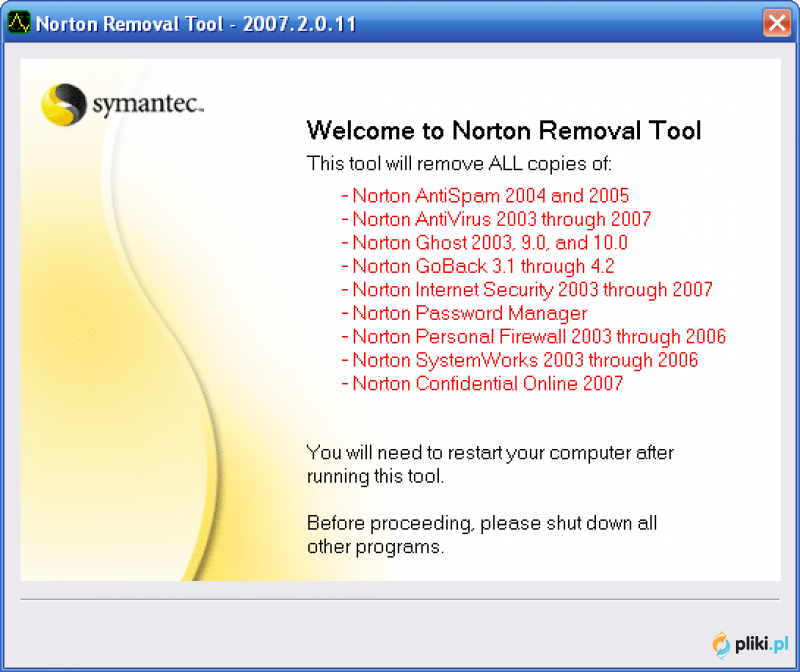The height and width of the screenshot is (672, 800).
Task: Select 'Norton Confidential Online 2007' line
Action: click(x=482, y=384)
